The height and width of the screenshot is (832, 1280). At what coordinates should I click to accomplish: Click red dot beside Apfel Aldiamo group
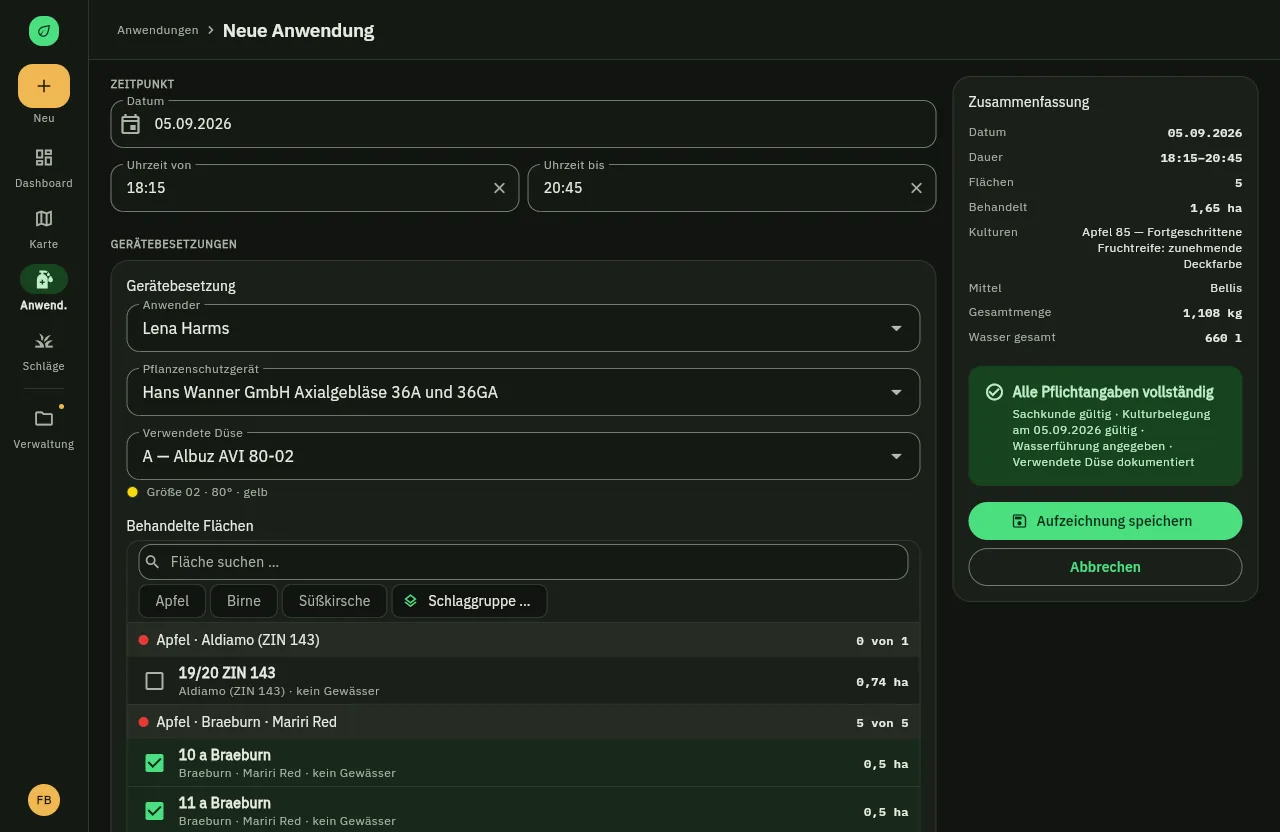coord(143,640)
